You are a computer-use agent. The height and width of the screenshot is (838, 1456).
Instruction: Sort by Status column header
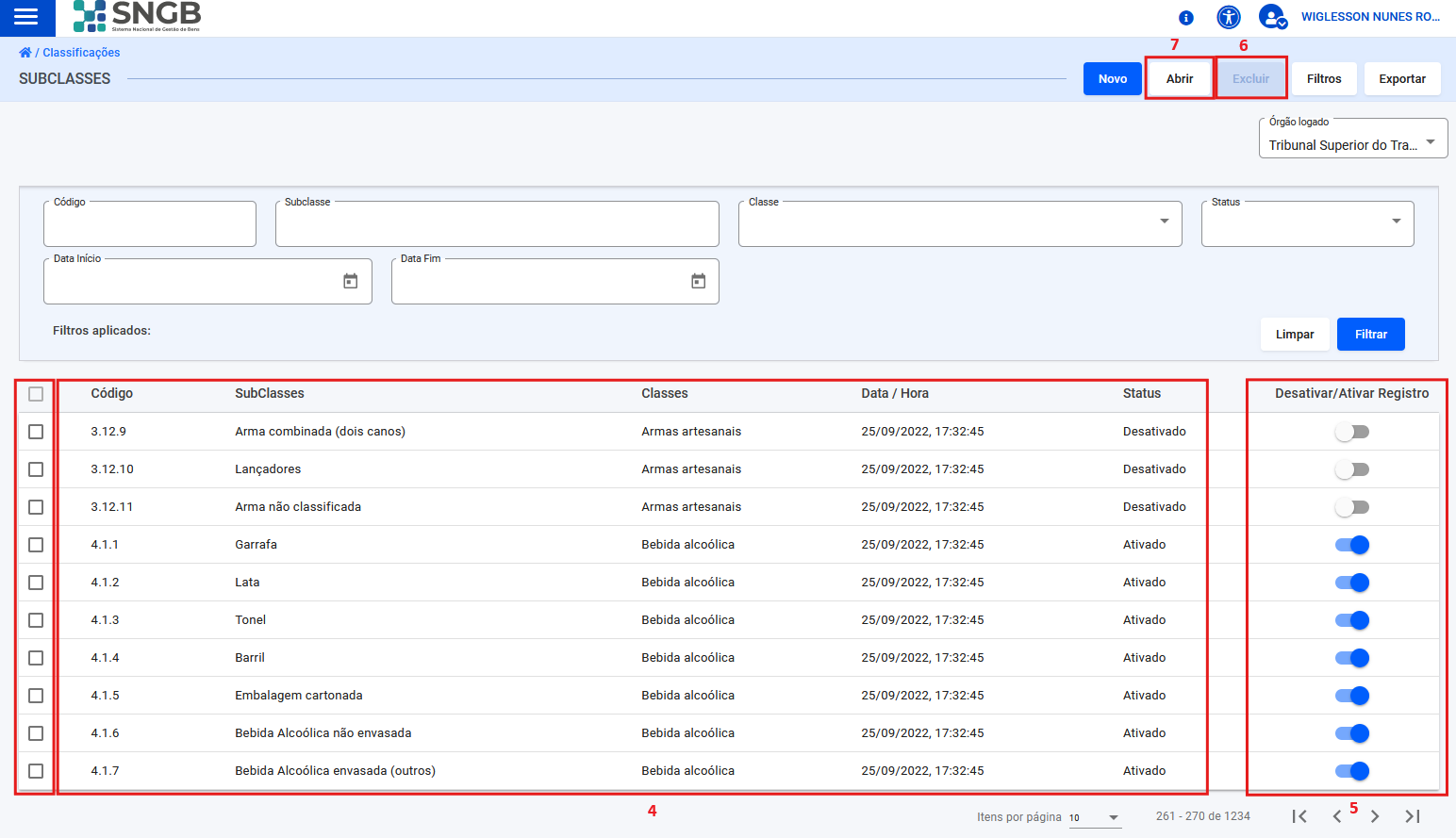pos(1142,394)
